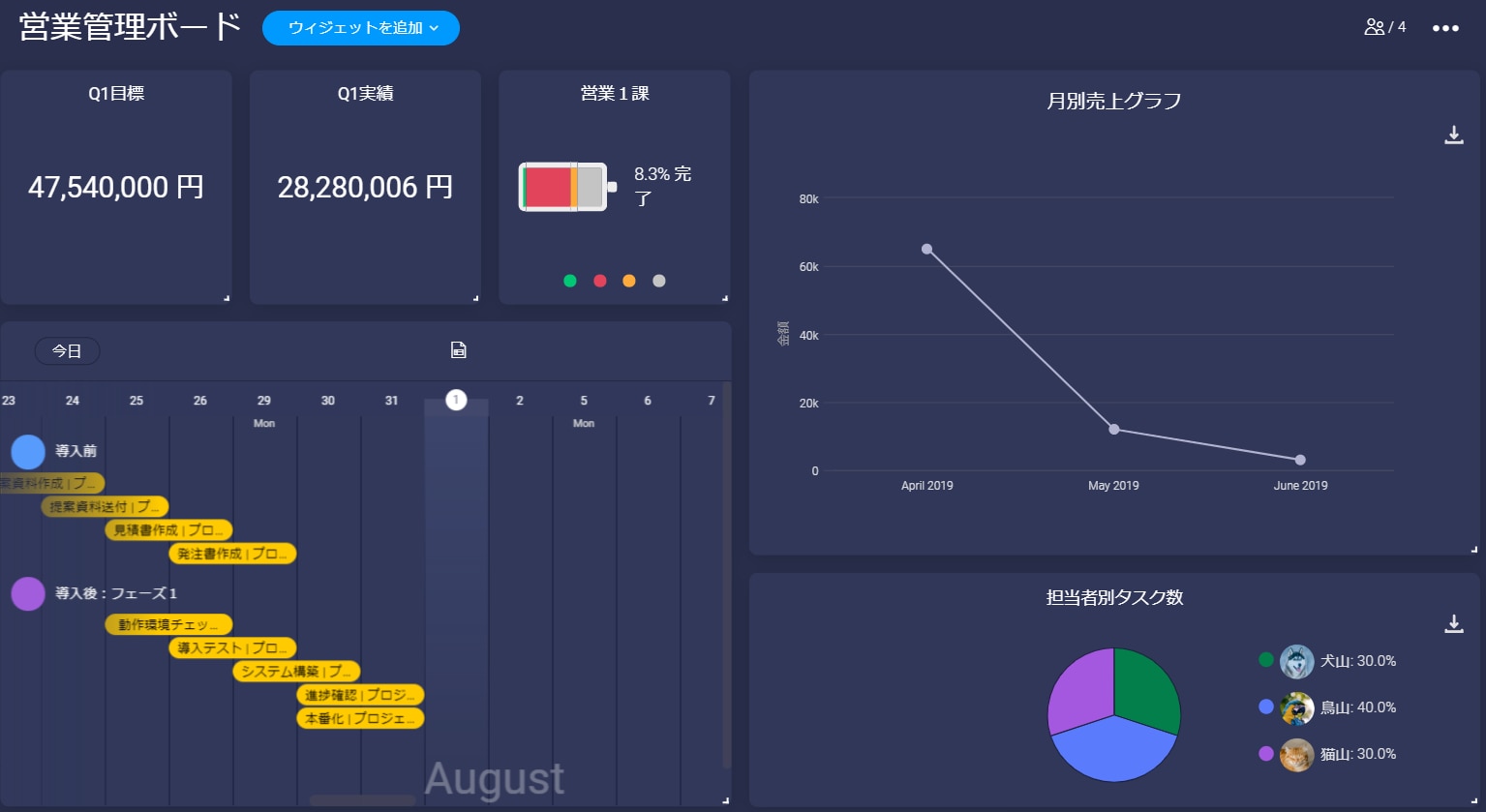Click the 担当者別タスク数 chart title
The image size is (1486, 812).
click(1114, 597)
